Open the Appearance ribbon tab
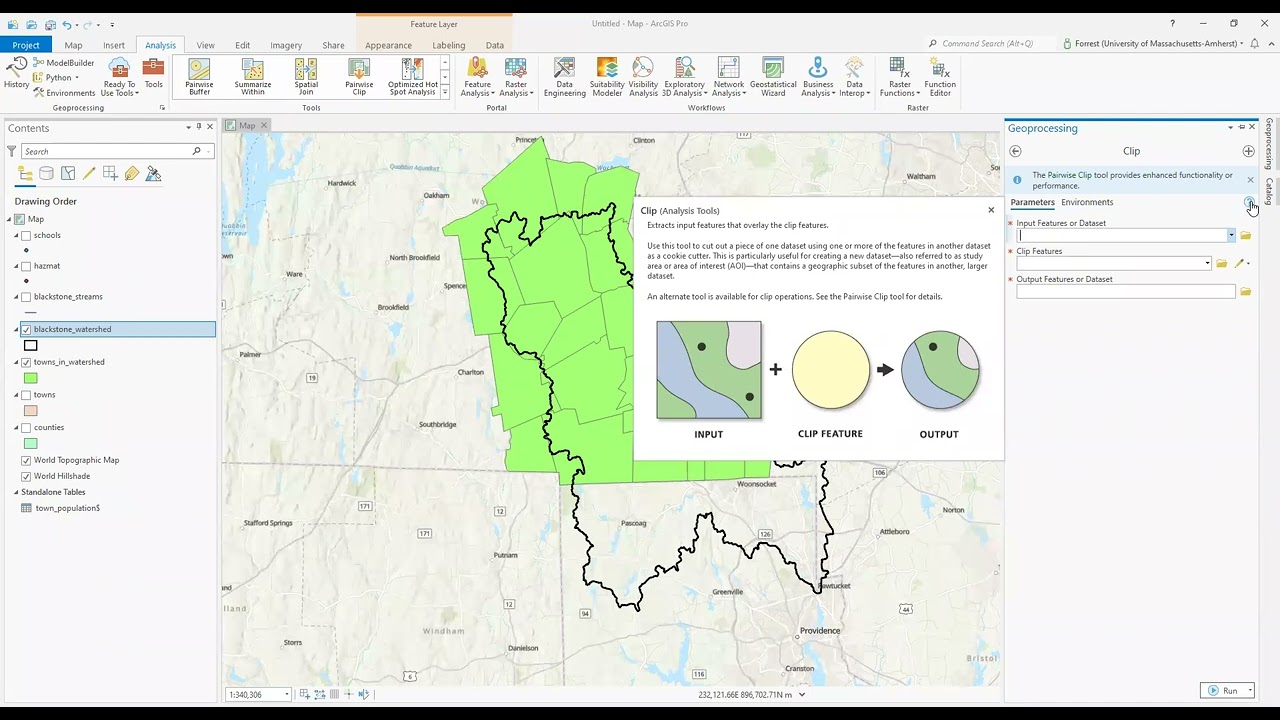 pos(388,45)
